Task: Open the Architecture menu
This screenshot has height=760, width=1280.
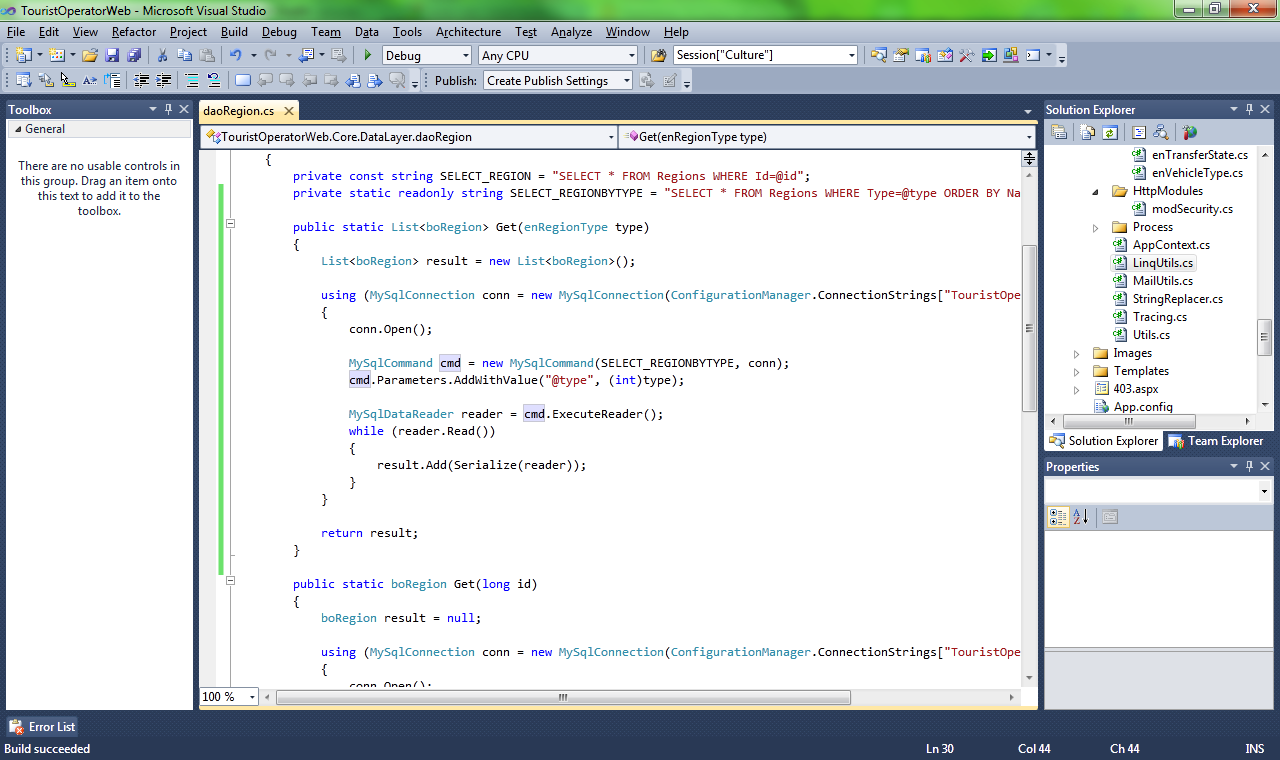Action: coord(468,32)
